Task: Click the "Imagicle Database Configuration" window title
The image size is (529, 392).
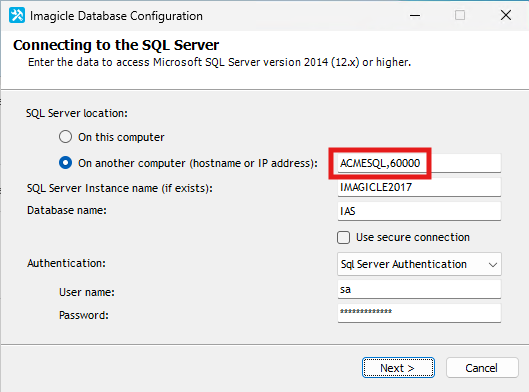Action: 116,16
